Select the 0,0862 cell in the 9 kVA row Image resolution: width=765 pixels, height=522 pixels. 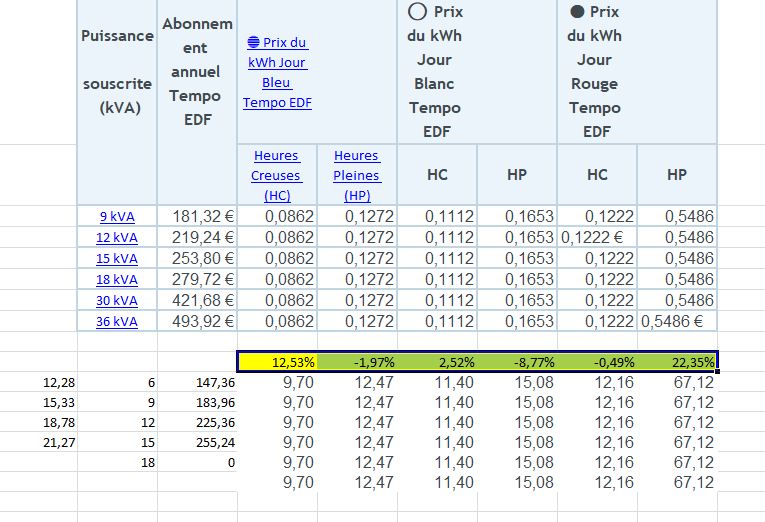click(x=277, y=216)
